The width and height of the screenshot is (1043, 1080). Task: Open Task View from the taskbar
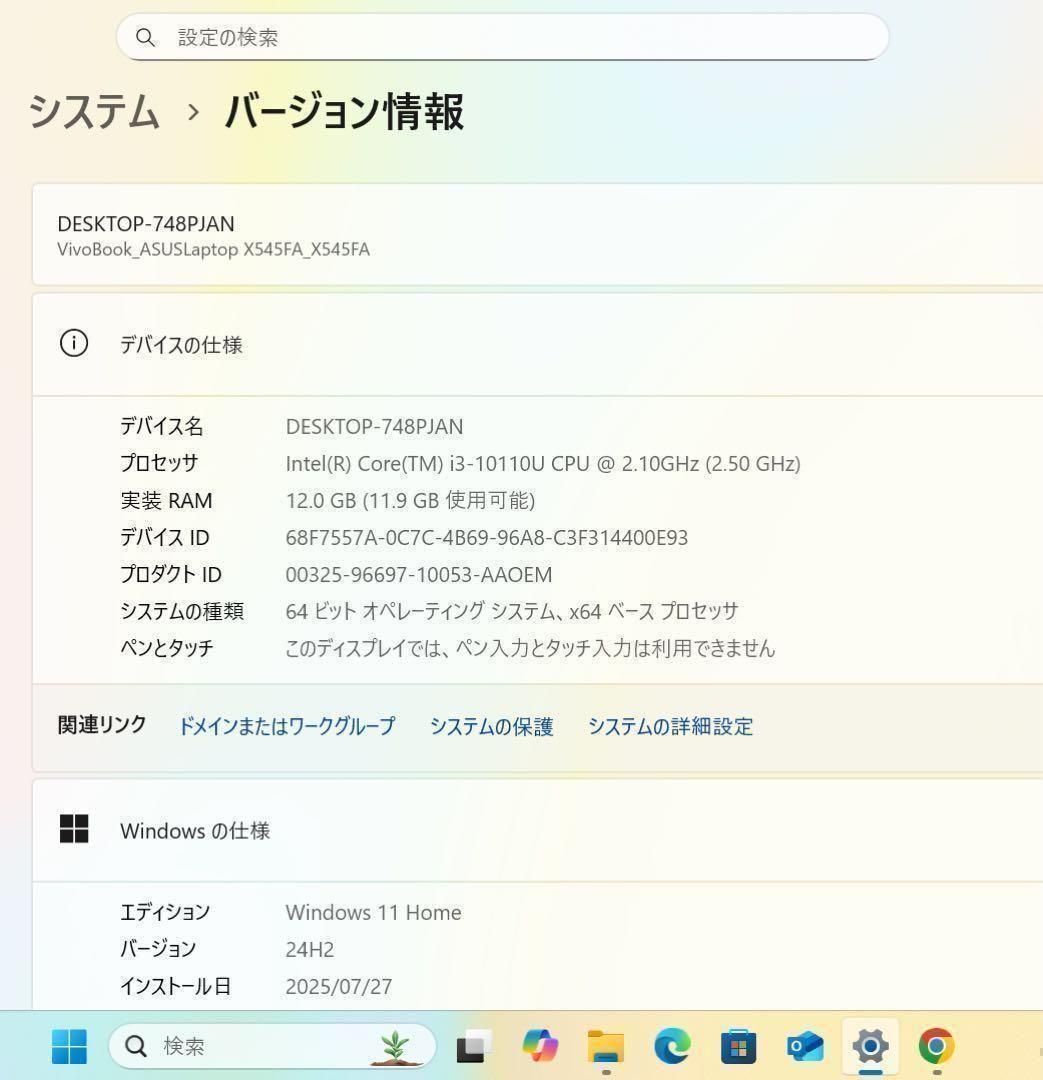tap(472, 1046)
